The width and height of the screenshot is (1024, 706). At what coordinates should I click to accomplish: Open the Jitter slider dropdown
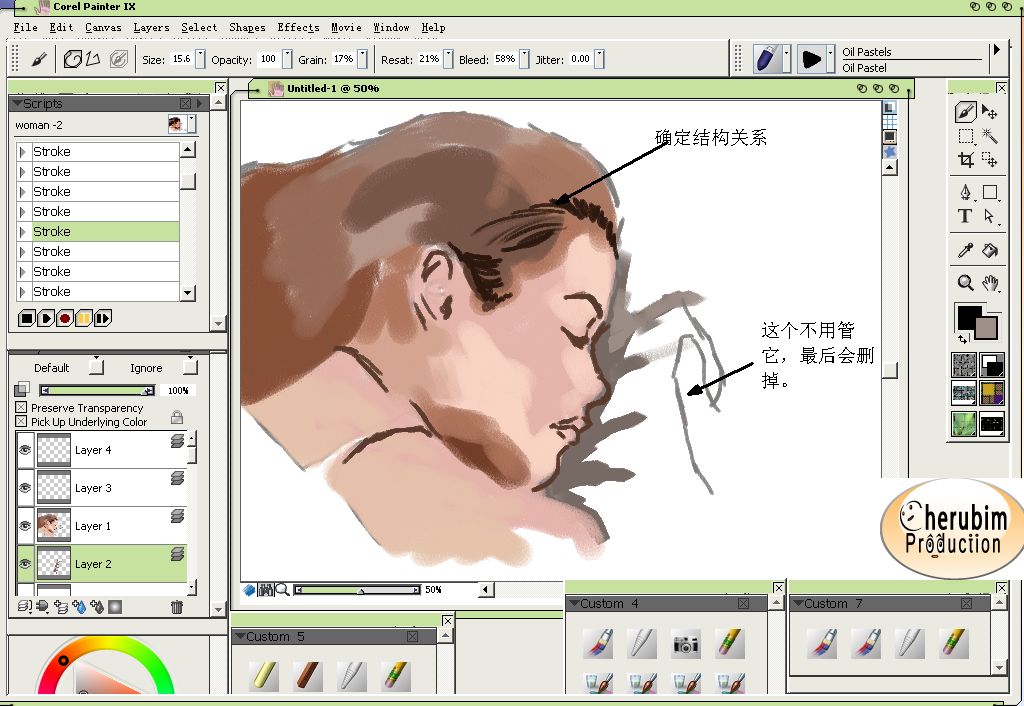tap(599, 59)
